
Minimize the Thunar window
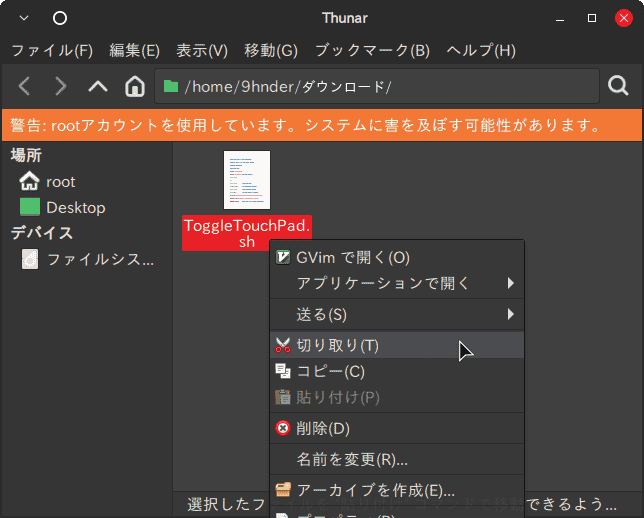click(x=560, y=18)
